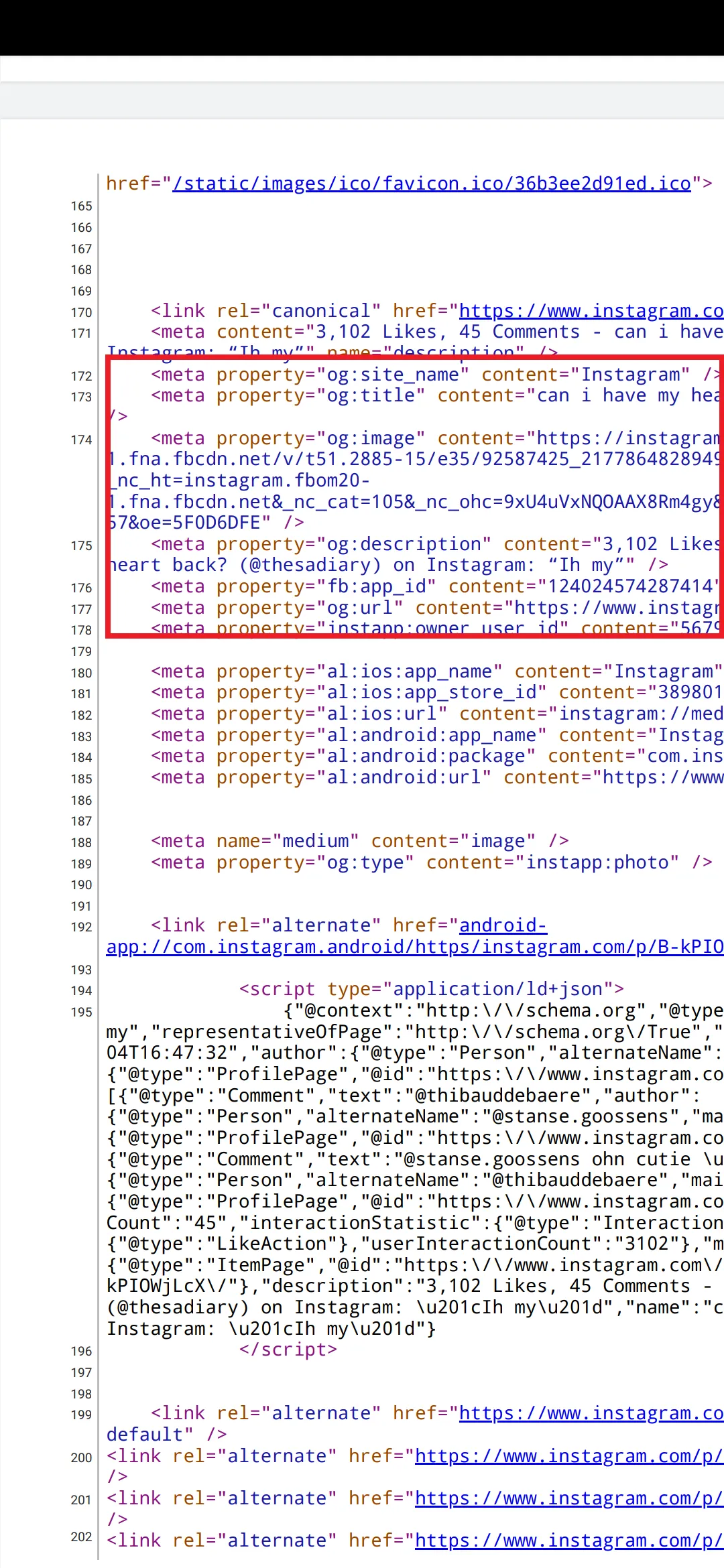Click line number 180
Image resolution: width=724 pixels, height=1568 pixels.
coord(81,673)
